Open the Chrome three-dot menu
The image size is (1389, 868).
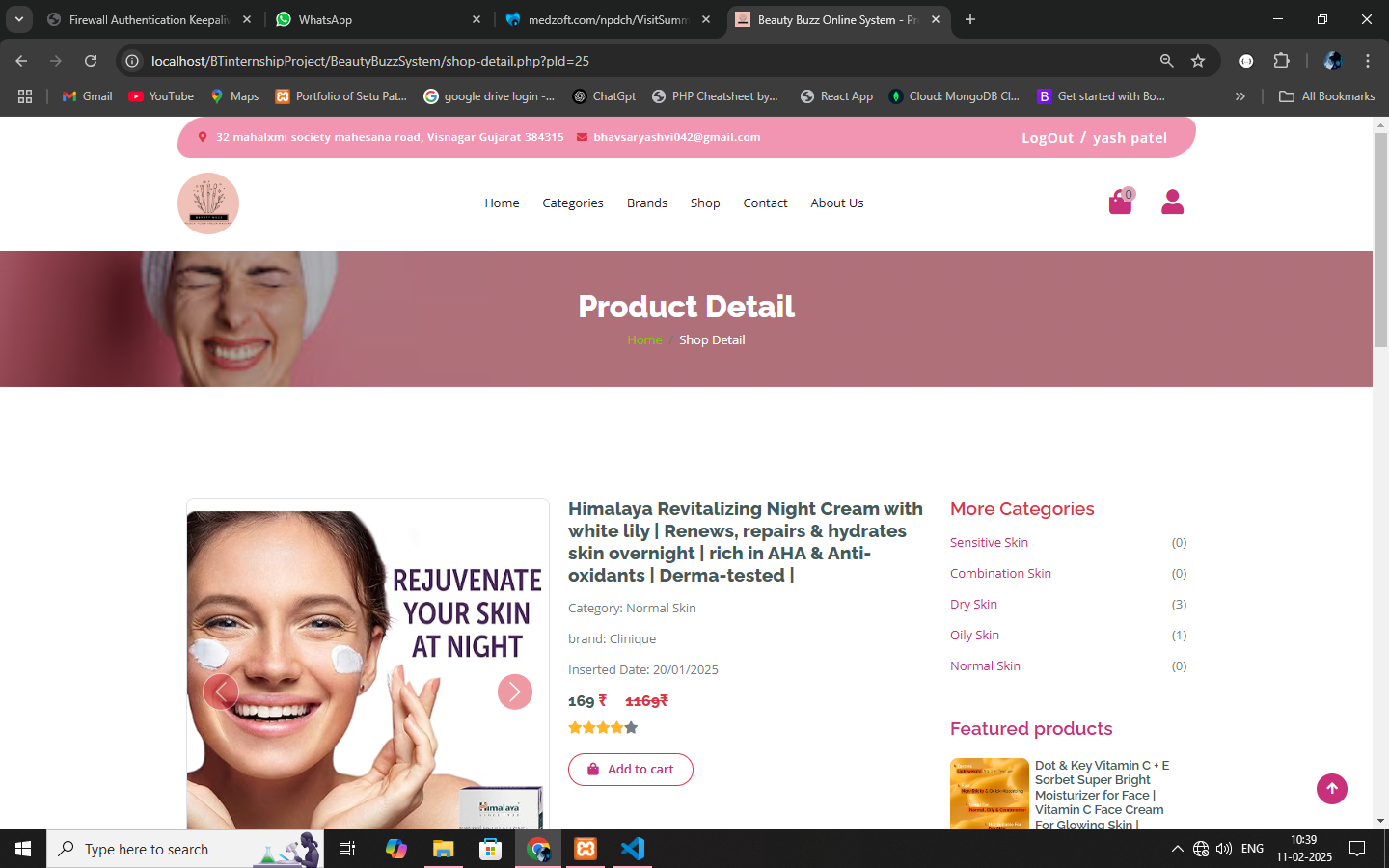tap(1368, 61)
